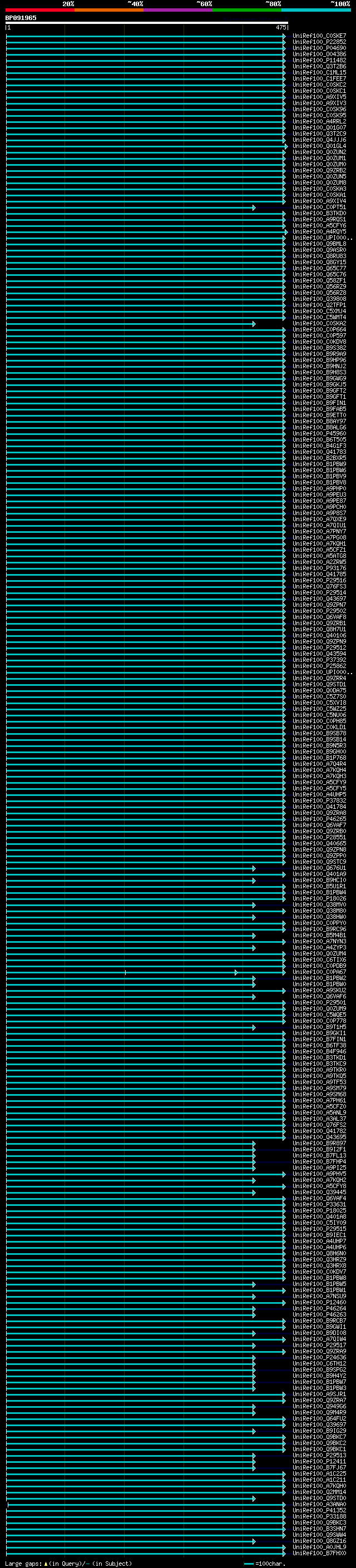Select UniRef100_A7PH61 label
The width and height of the screenshot is (356, 1568).
click(319, 1101)
